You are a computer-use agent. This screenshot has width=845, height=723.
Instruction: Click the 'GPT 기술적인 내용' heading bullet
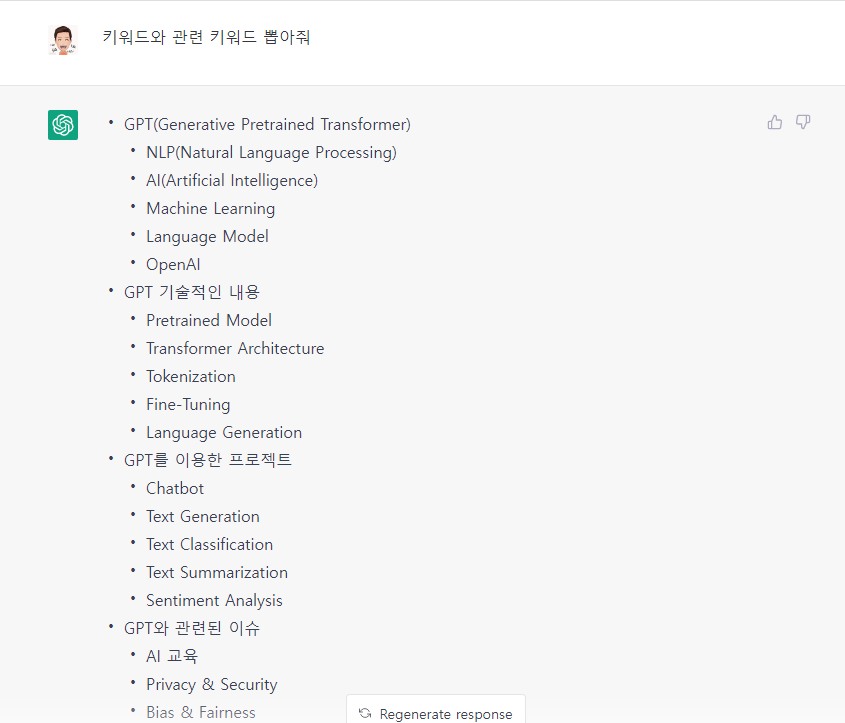(192, 293)
